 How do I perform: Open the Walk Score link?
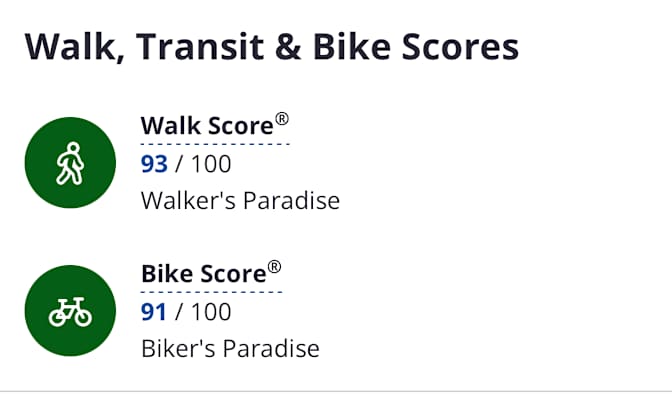207,127
